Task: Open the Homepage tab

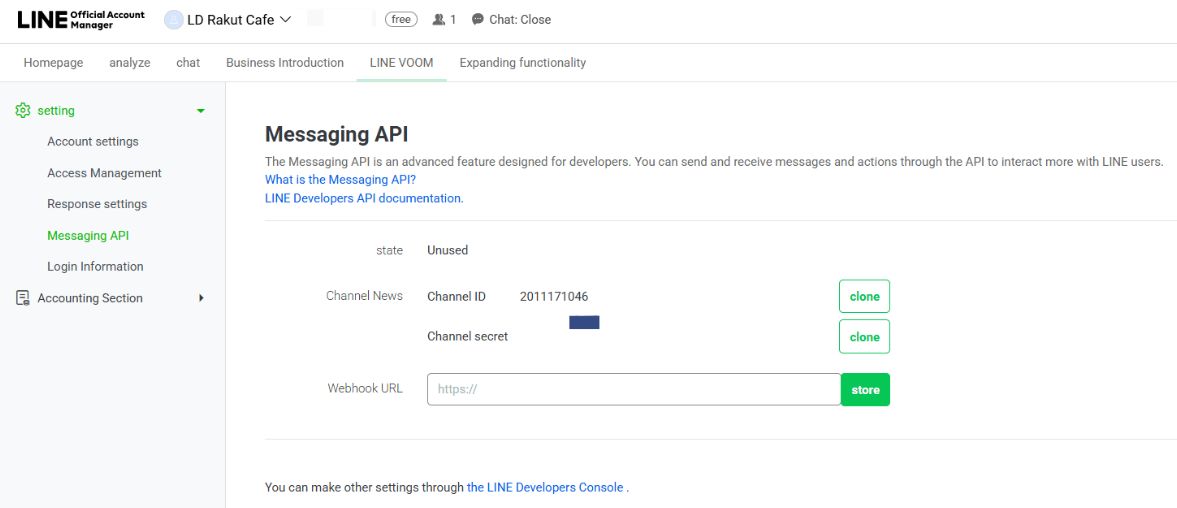Action: click(53, 63)
